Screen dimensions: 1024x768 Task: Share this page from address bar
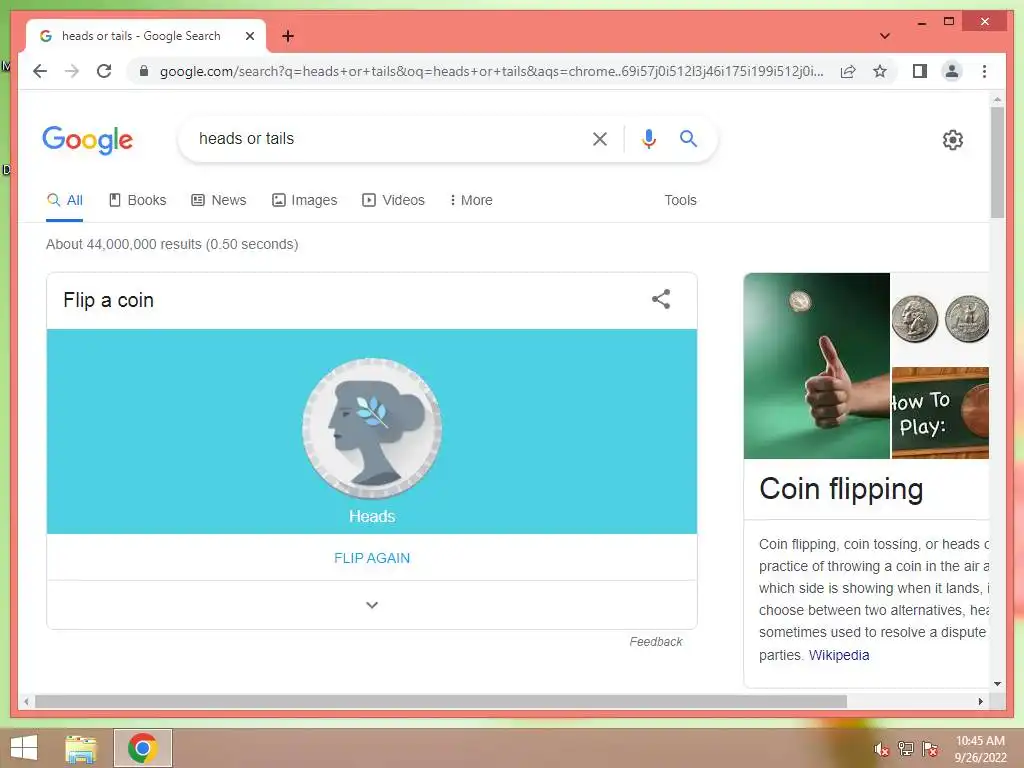click(x=848, y=71)
